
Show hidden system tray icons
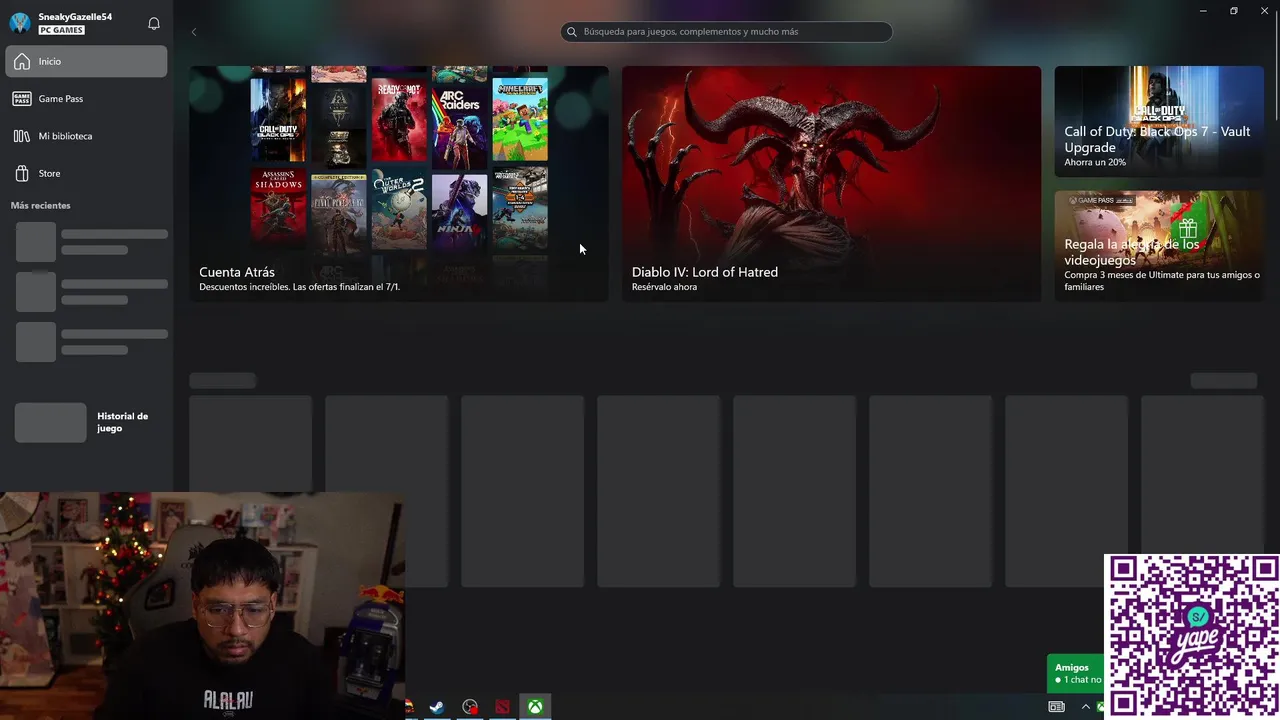tap(1085, 707)
